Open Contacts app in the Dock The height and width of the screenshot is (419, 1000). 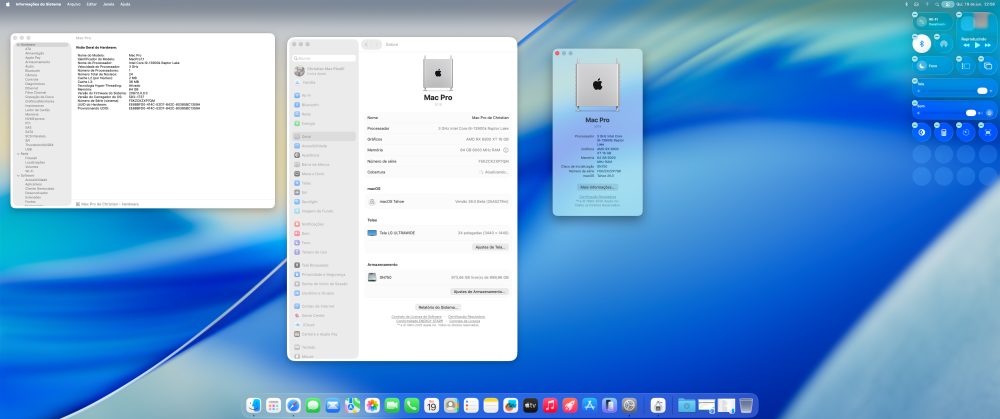pyautogui.click(x=452, y=405)
